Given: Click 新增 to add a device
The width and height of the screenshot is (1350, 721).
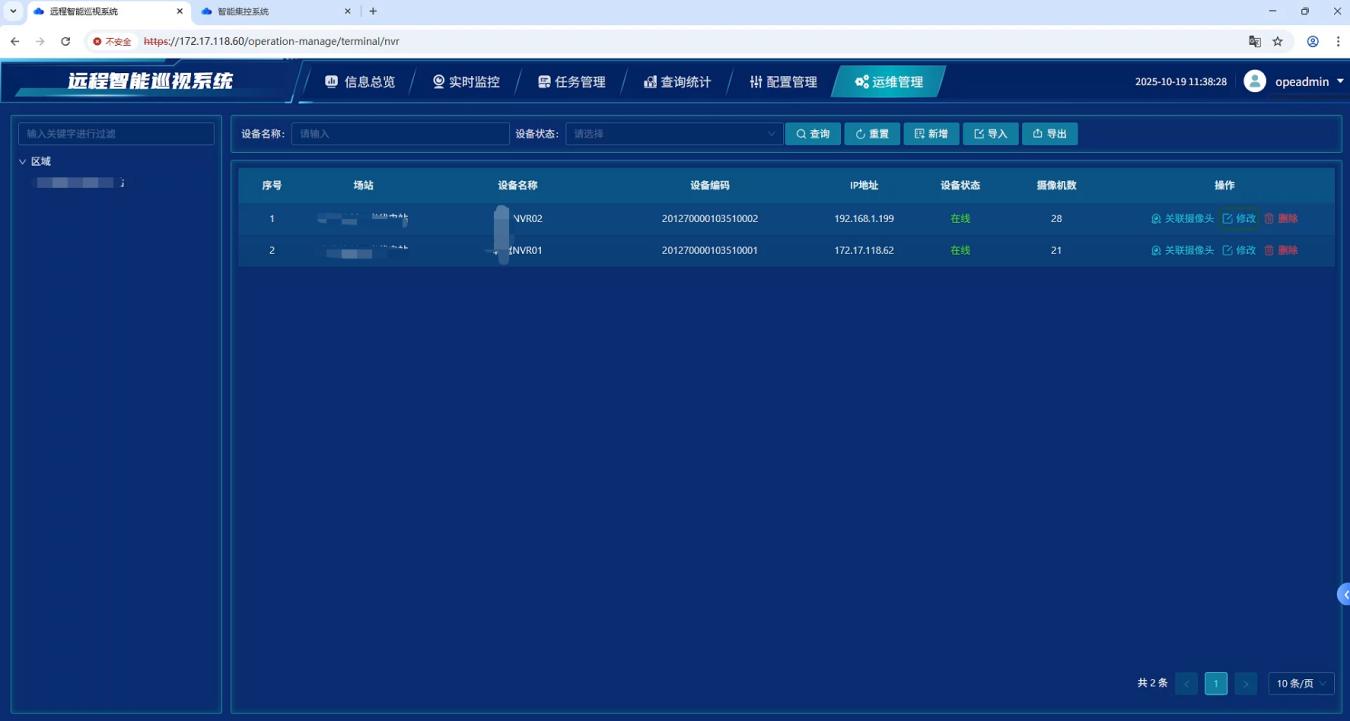Looking at the screenshot, I should pyautogui.click(x=930, y=134).
